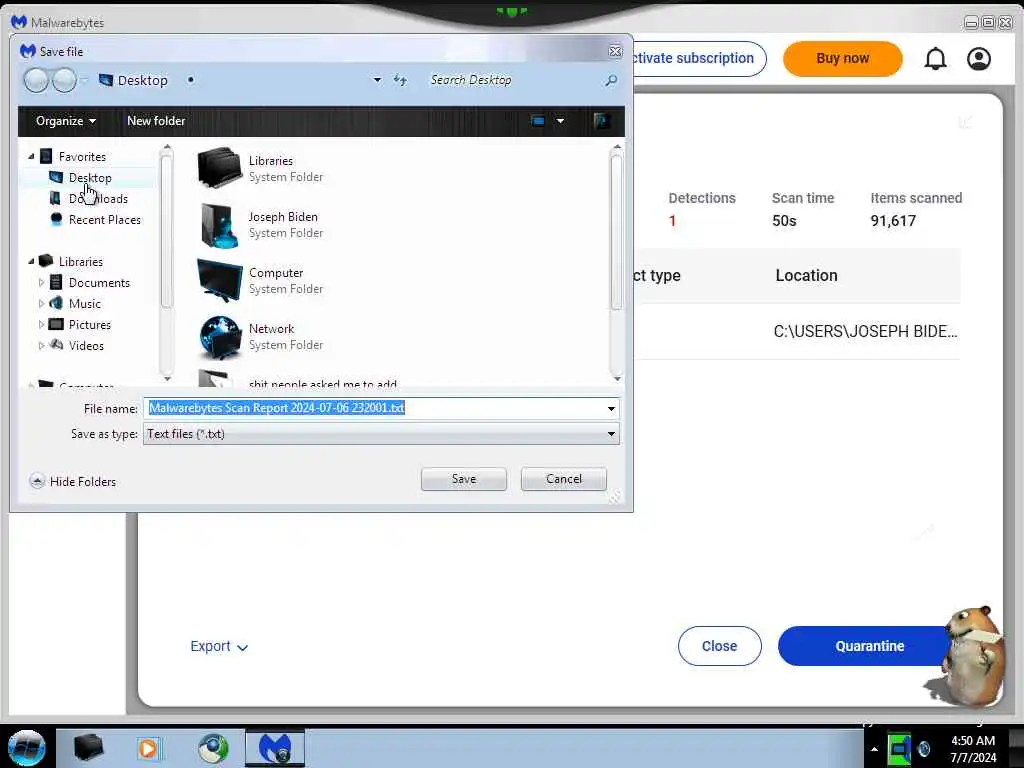Click the Desktop breadcrumb in address bar
Viewport: 1024px width, 768px height.
pos(142,80)
